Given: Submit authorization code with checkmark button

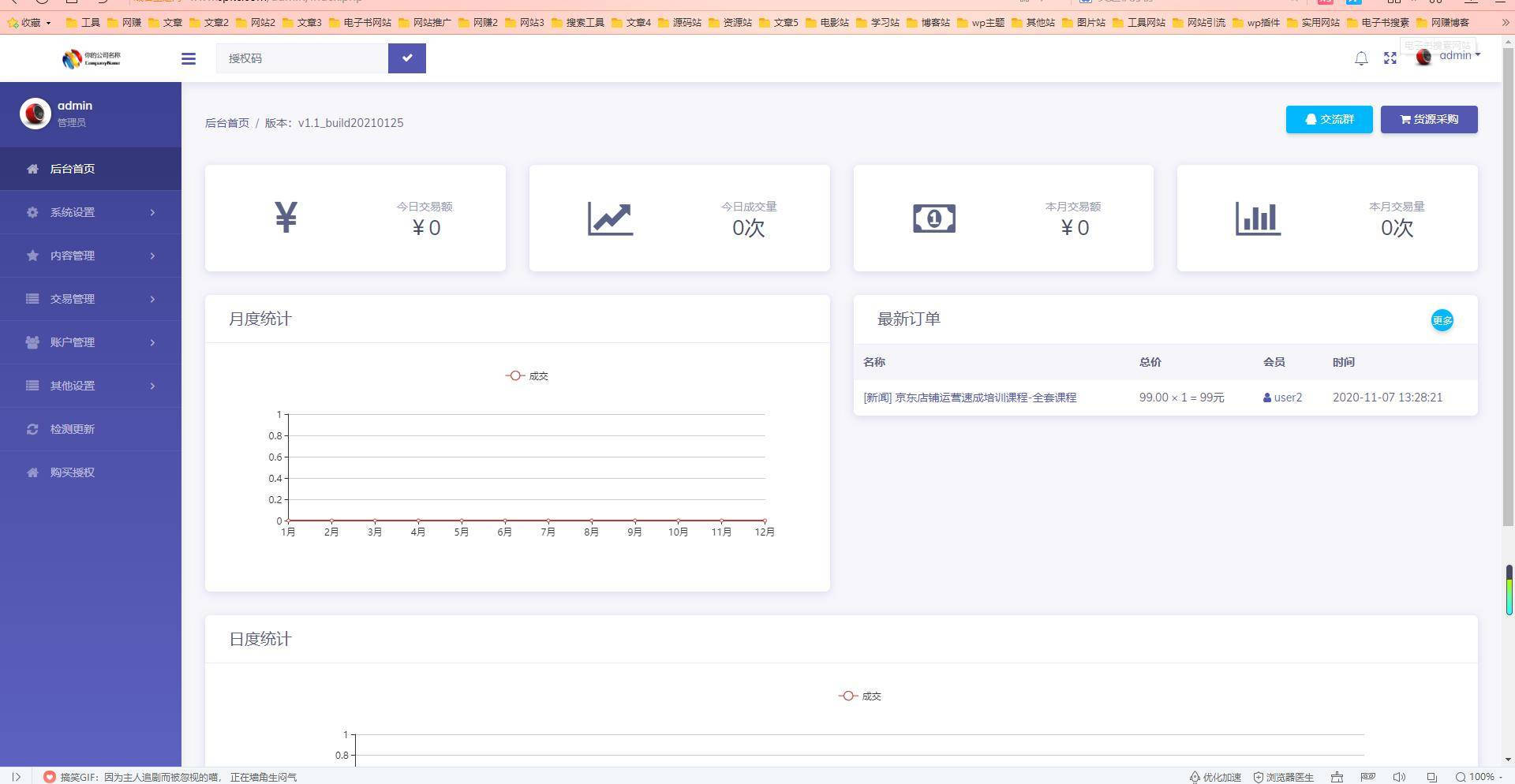Looking at the screenshot, I should tap(406, 58).
